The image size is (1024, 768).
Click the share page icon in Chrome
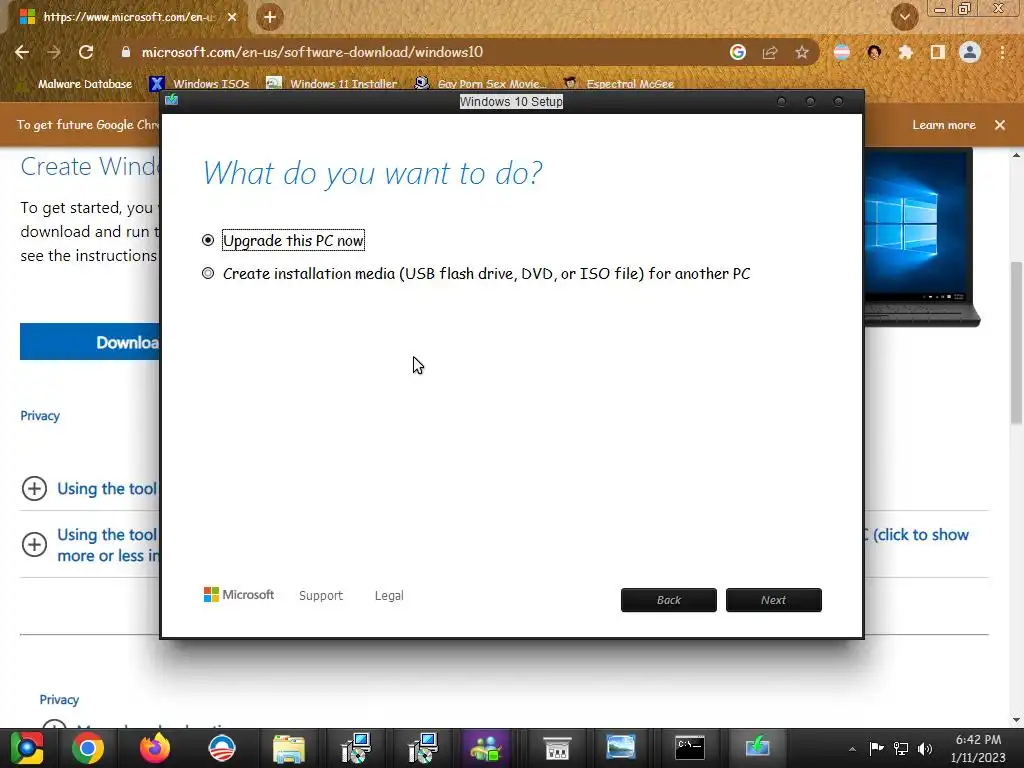pos(770,52)
